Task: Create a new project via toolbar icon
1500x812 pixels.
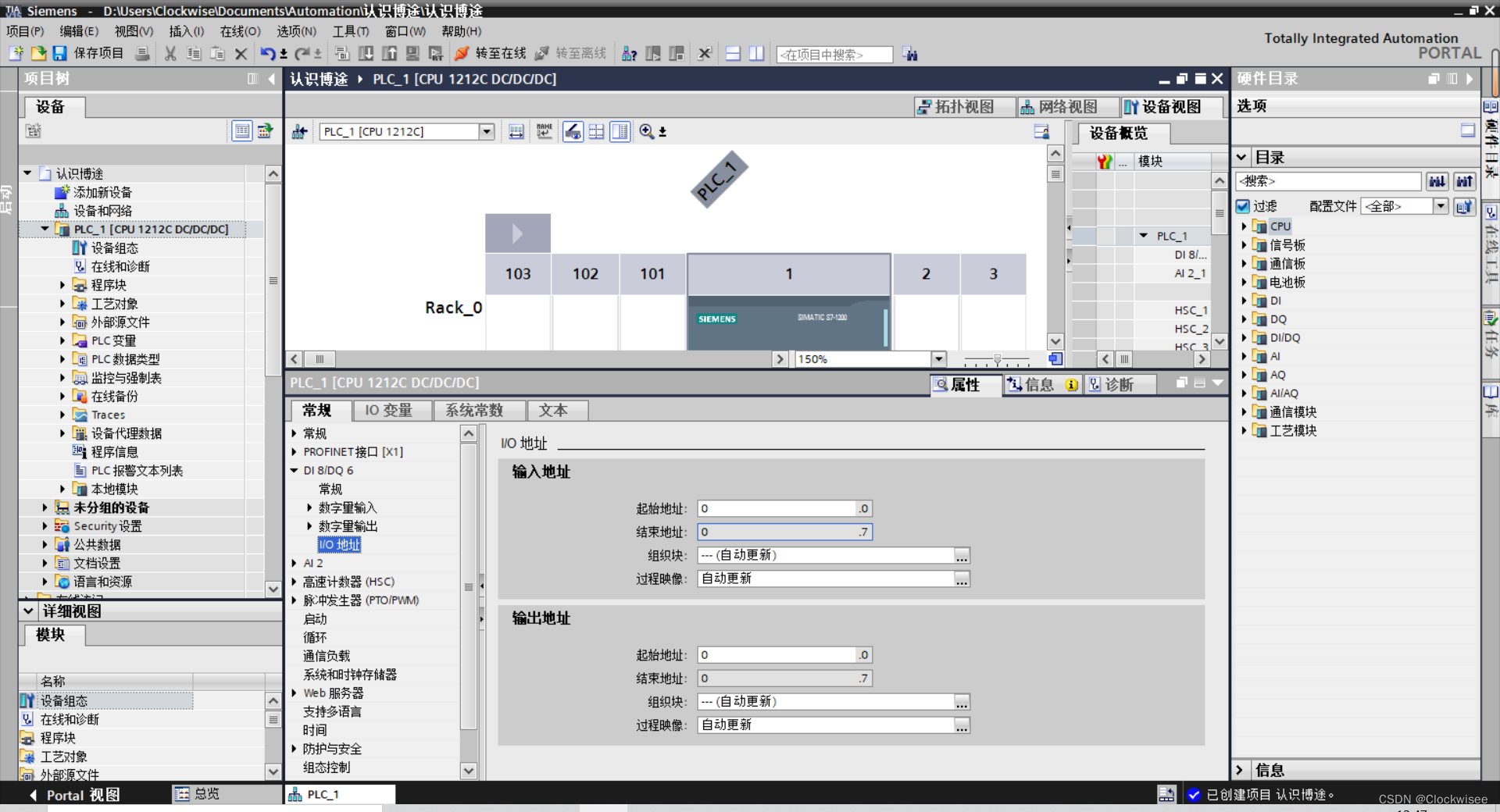Action: click(16, 53)
